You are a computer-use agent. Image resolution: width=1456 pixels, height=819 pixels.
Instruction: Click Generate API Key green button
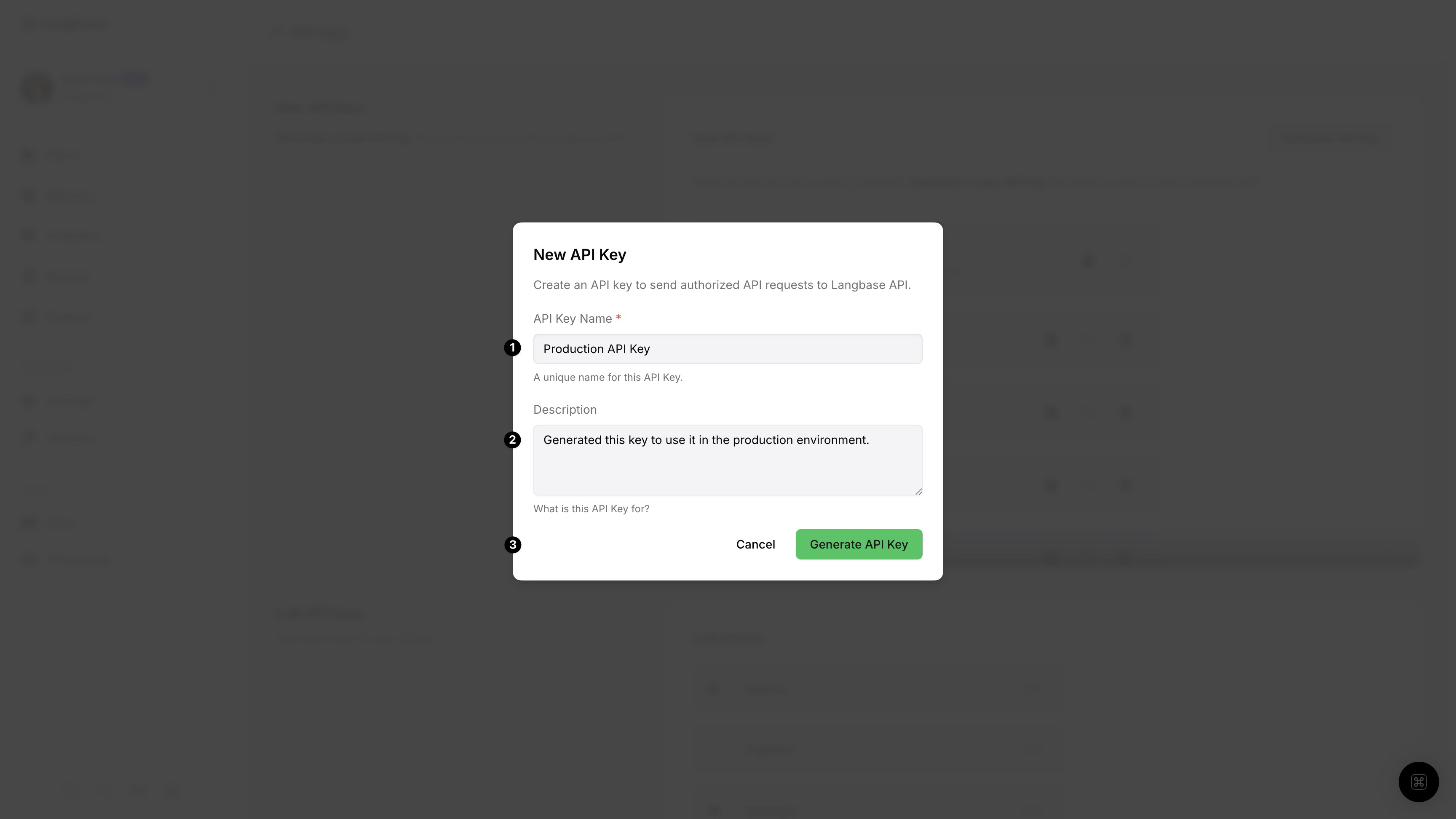859,544
